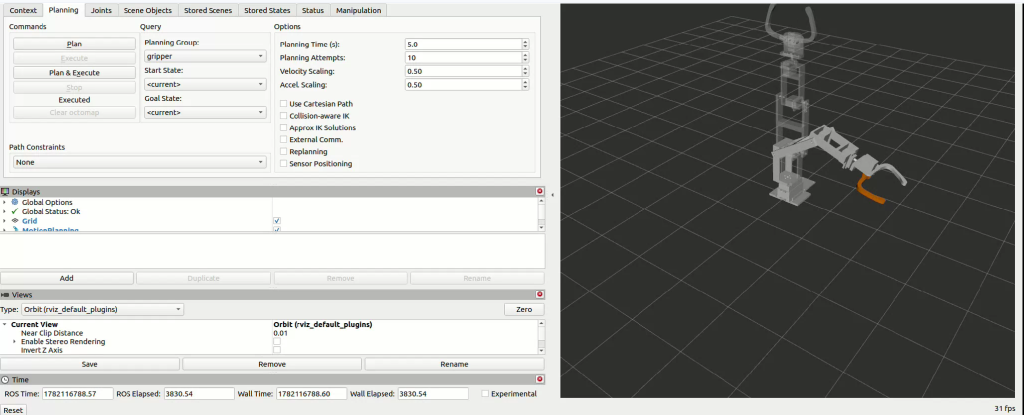This screenshot has width=1024, height=418.
Task: Enable External Comm. checkbox
Action: click(x=283, y=139)
